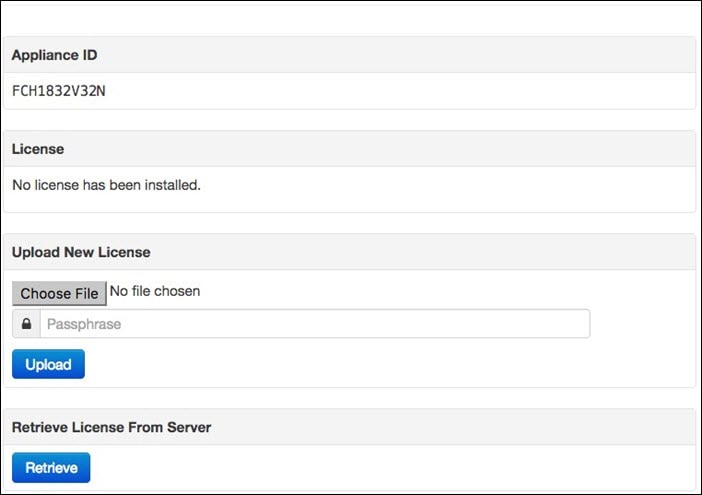This screenshot has width=702, height=495.
Task: Retrieve the license from the server
Action: tap(51, 467)
